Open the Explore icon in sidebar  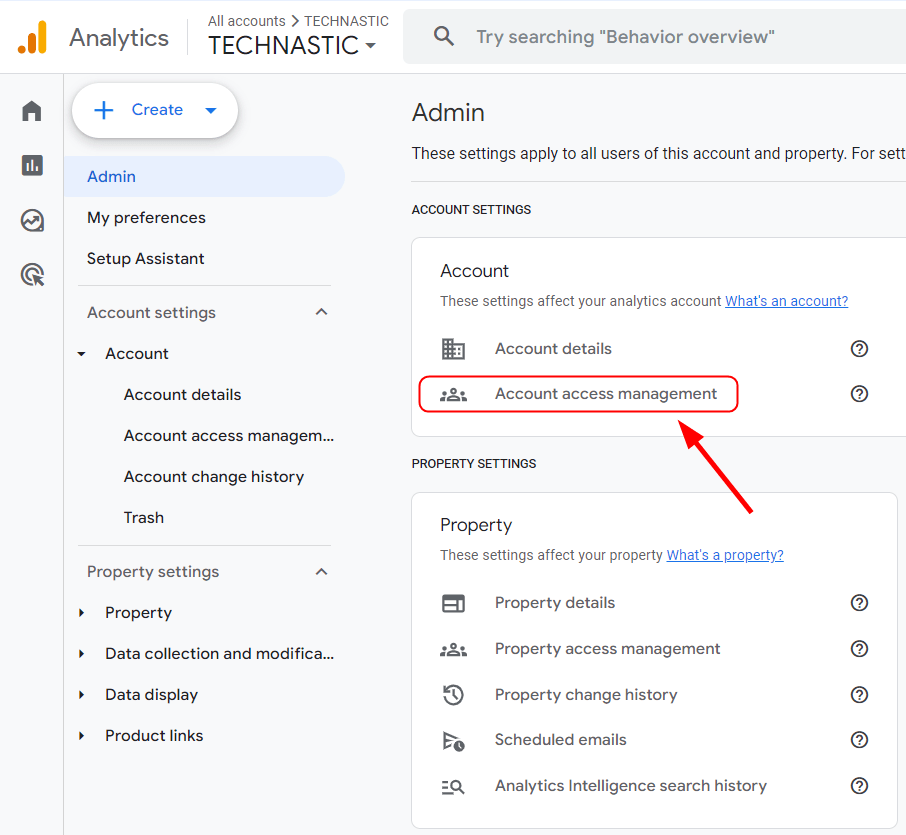coord(32,220)
